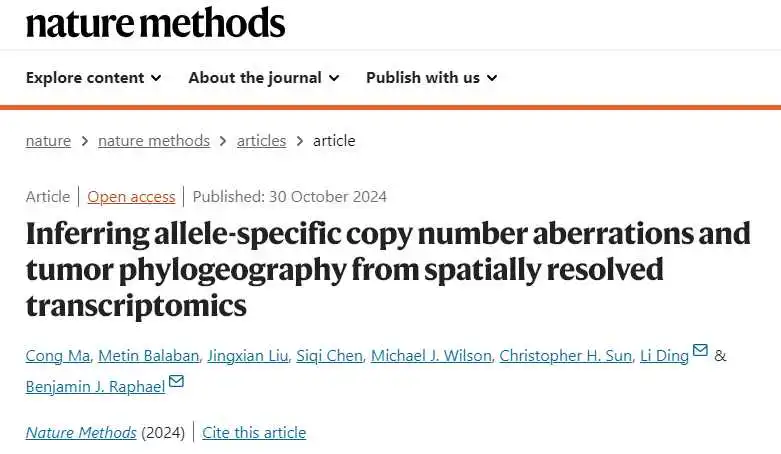Go to the nature breadcrumb link
The width and height of the screenshot is (781, 454).
coord(48,141)
